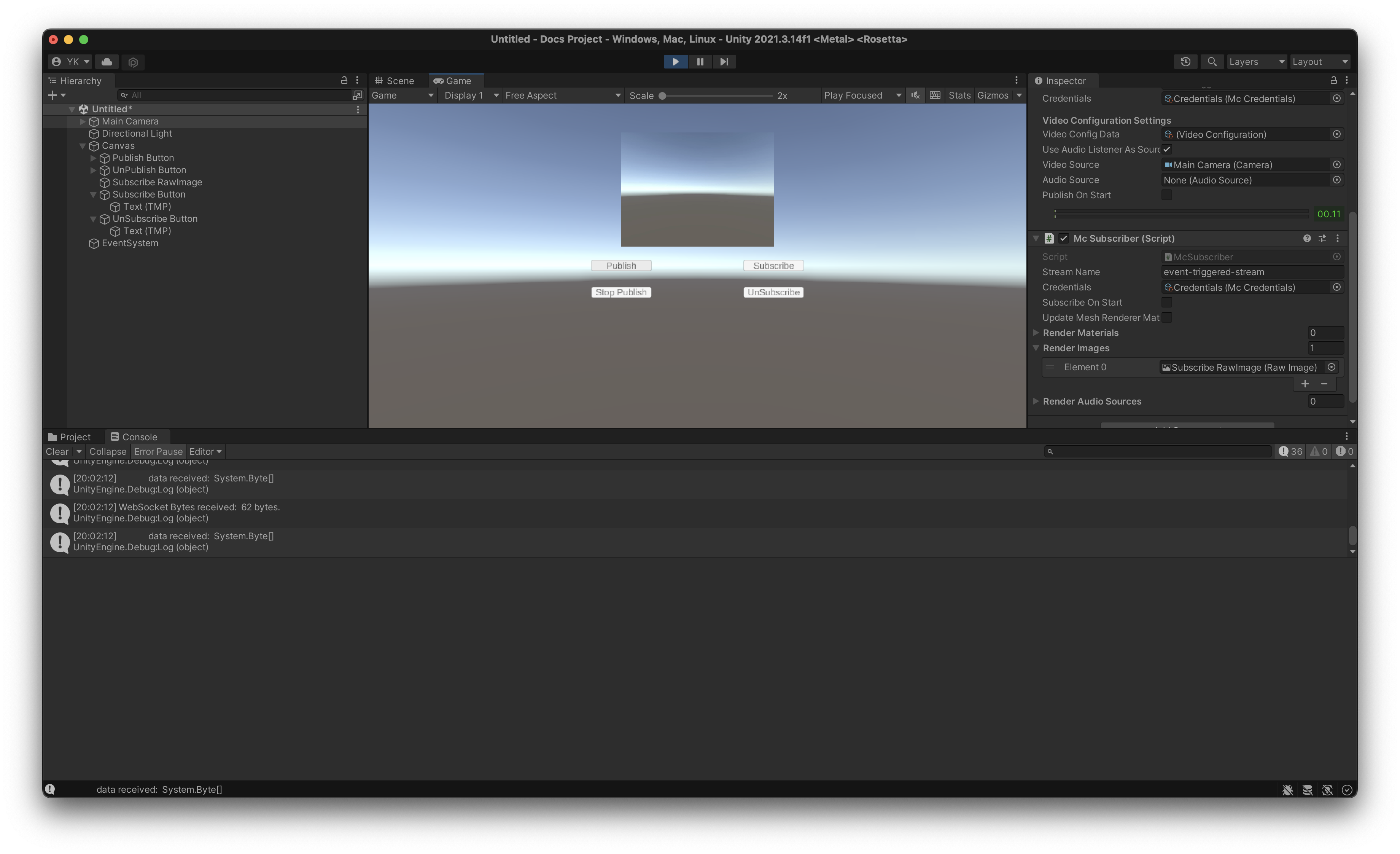Open the cloud services icon
Viewport: 1400px width, 854px height.
107,61
